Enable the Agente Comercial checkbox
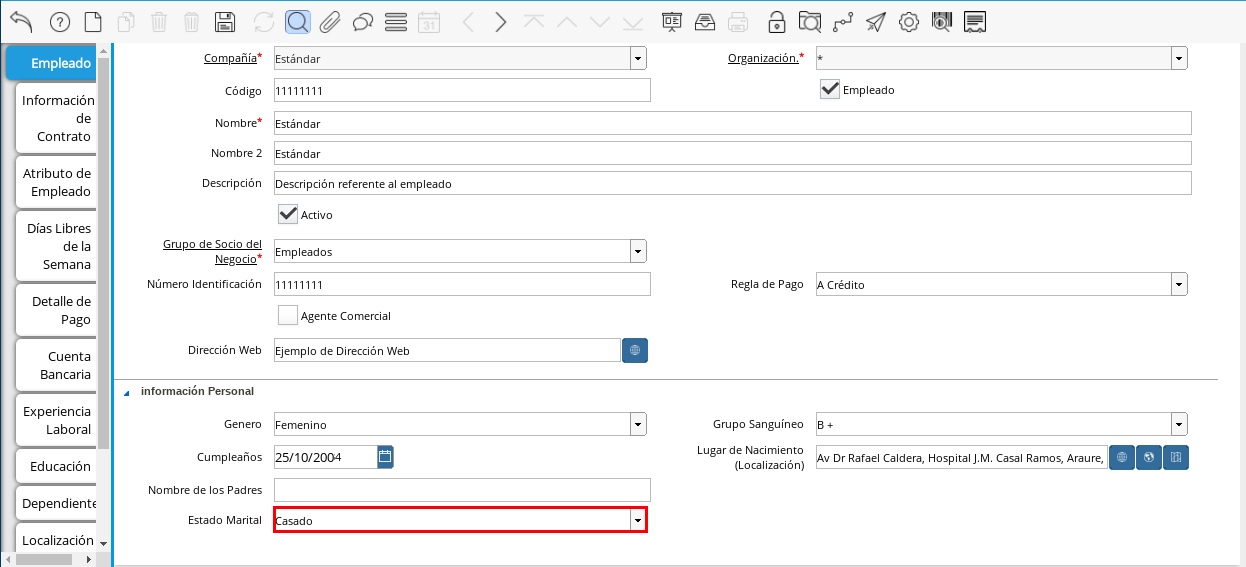This screenshot has width=1246, height=567. pyautogui.click(x=288, y=315)
